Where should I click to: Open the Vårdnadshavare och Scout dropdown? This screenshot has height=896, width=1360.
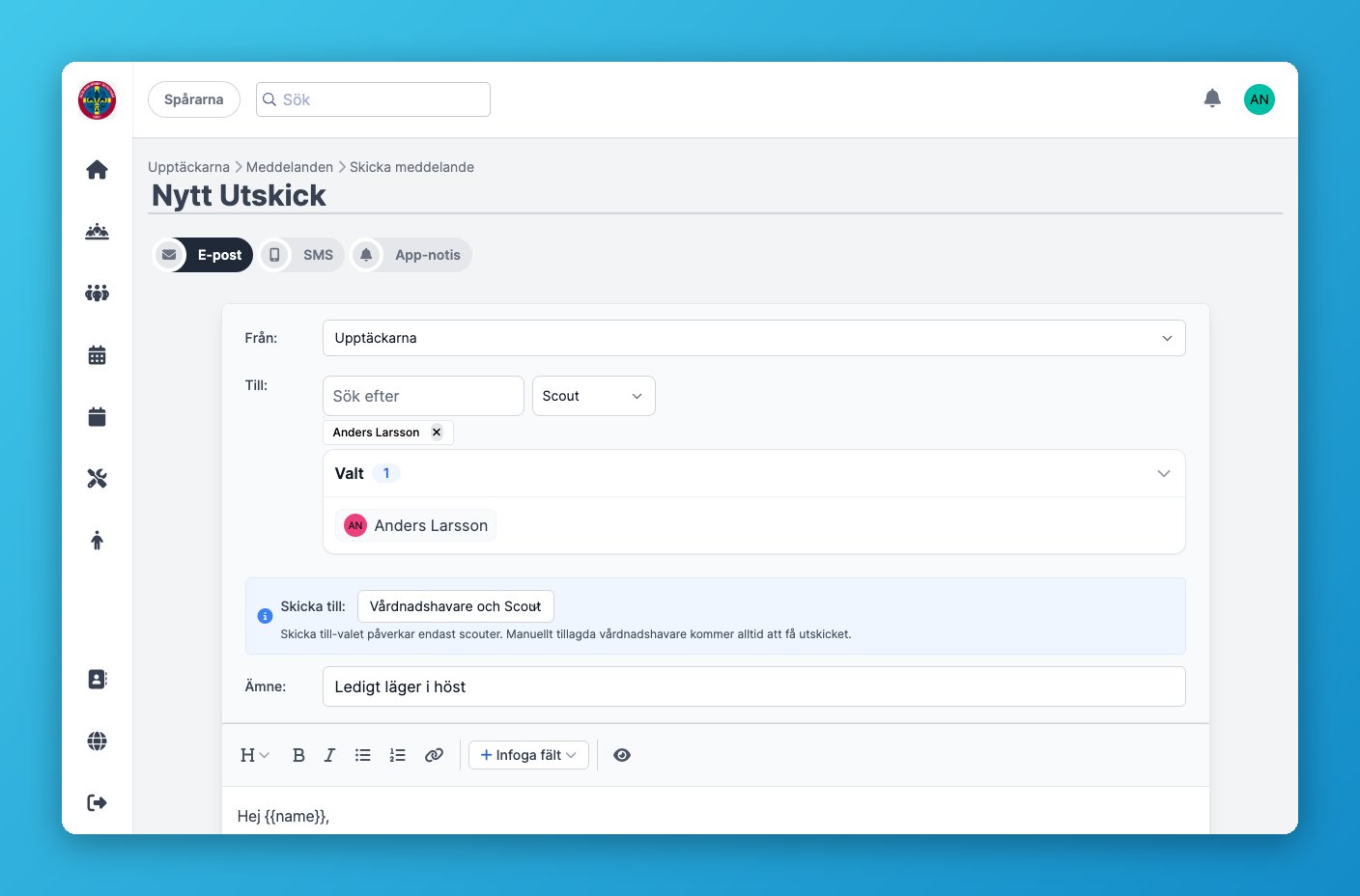[x=455, y=606]
